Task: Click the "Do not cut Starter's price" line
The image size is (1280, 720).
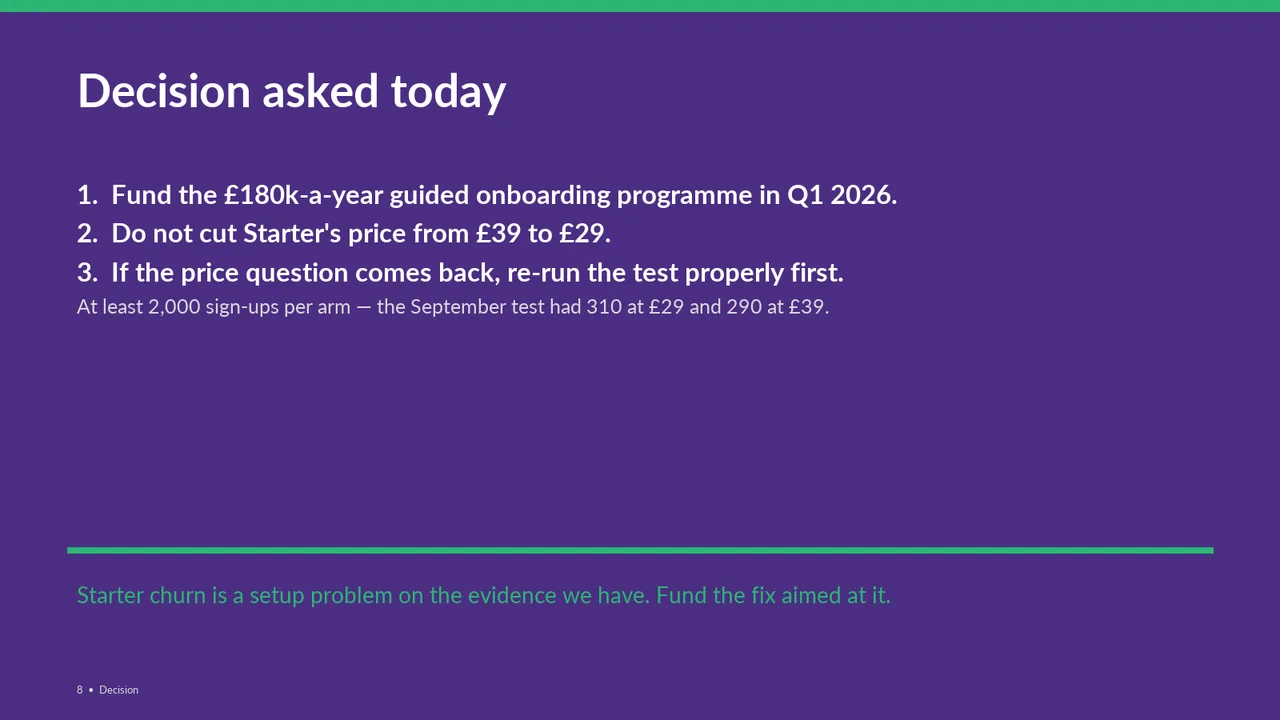Action: 344,234
